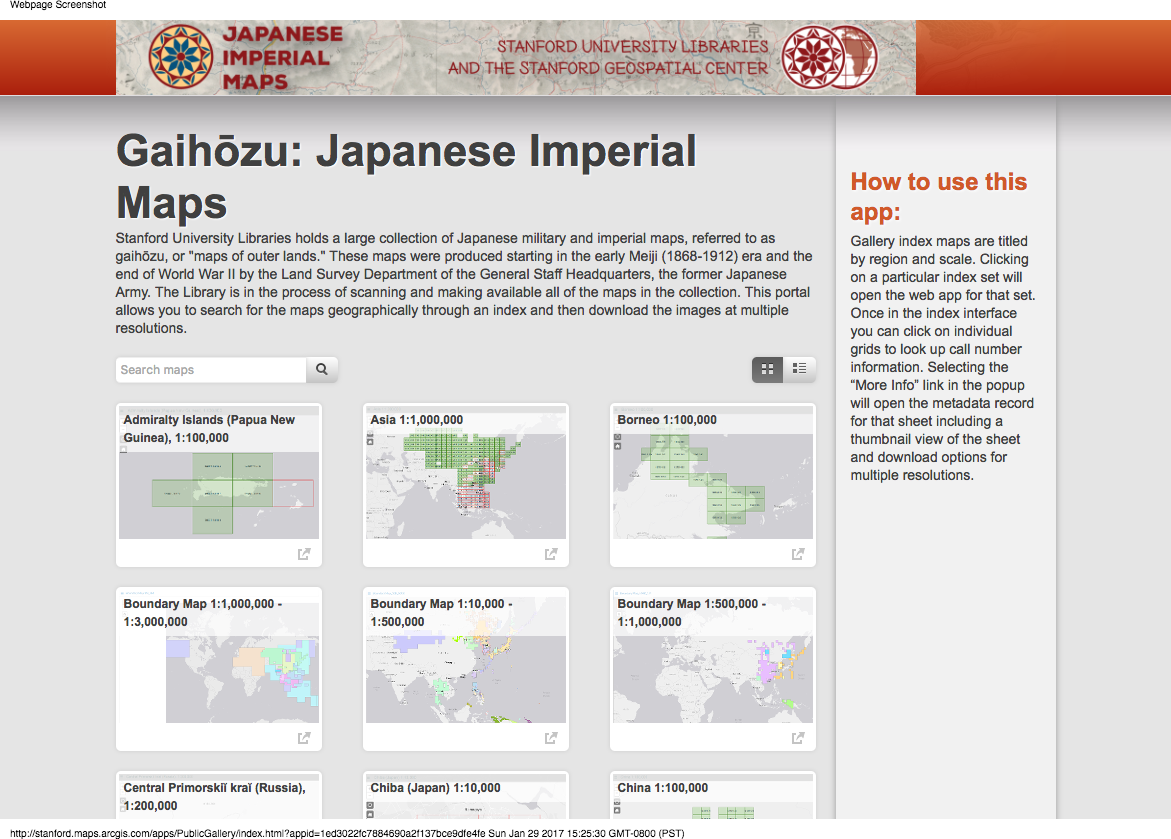The height and width of the screenshot is (839, 1171).
Task: Open external link icon on Admiralty Islands card
Action: (304, 554)
